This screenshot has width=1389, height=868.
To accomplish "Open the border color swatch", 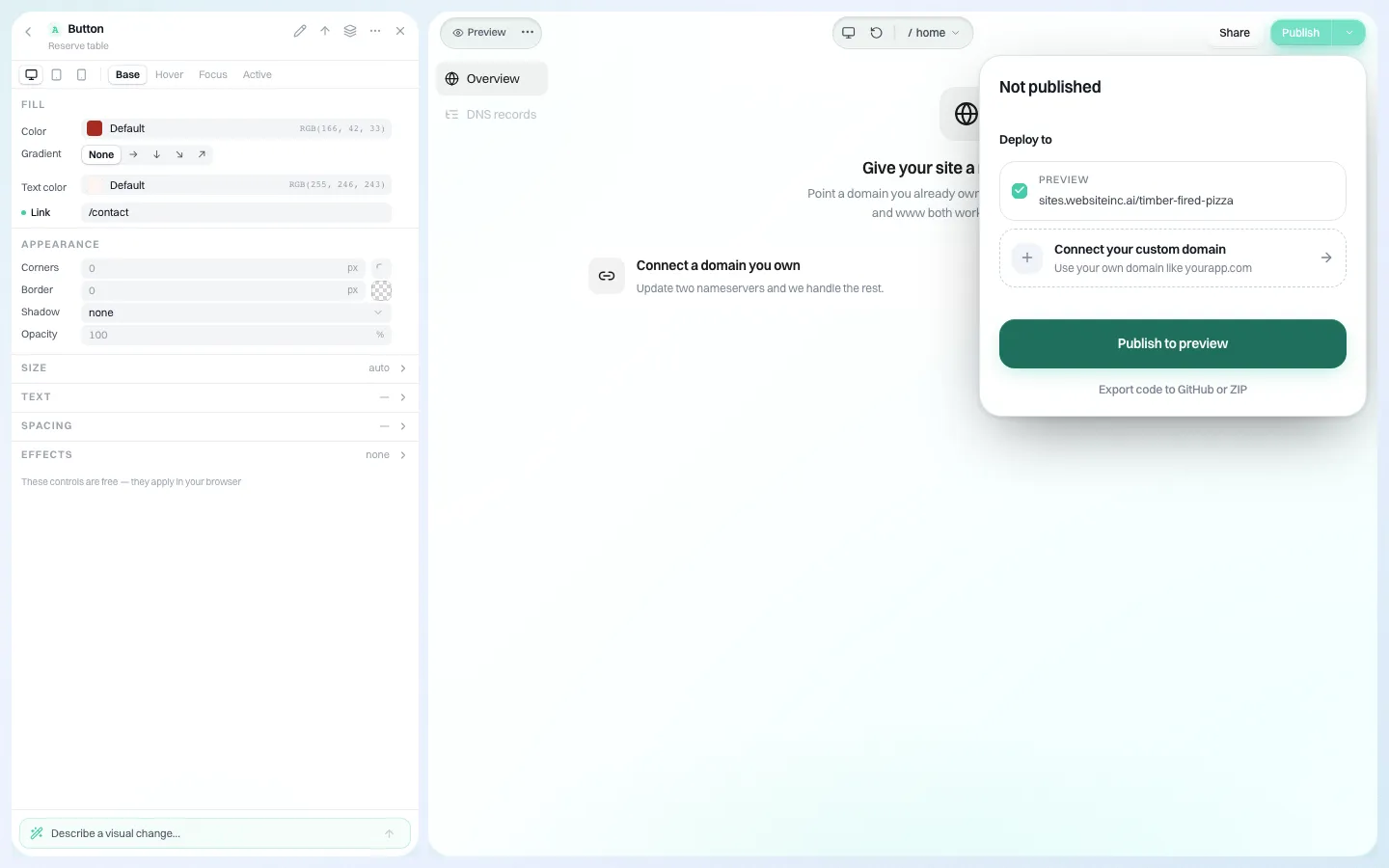I will click(381, 290).
